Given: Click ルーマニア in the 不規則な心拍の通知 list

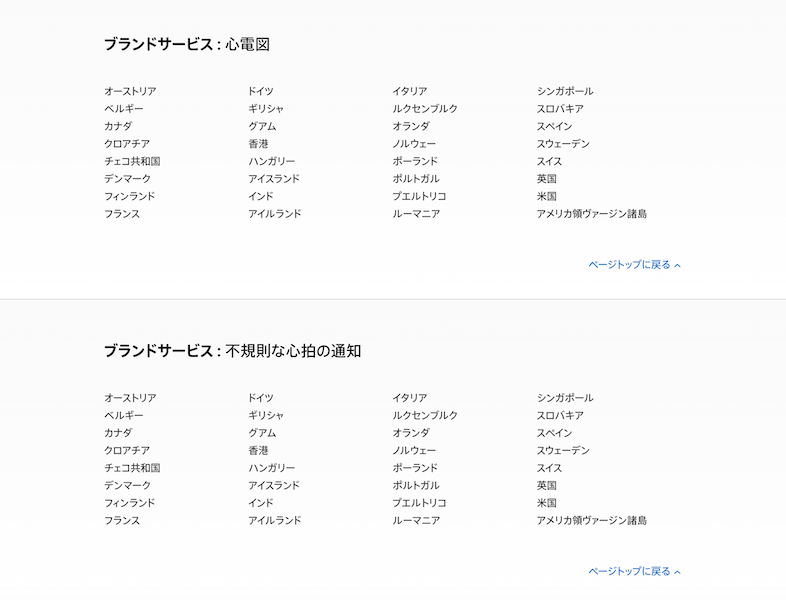Looking at the screenshot, I should click(x=416, y=520).
